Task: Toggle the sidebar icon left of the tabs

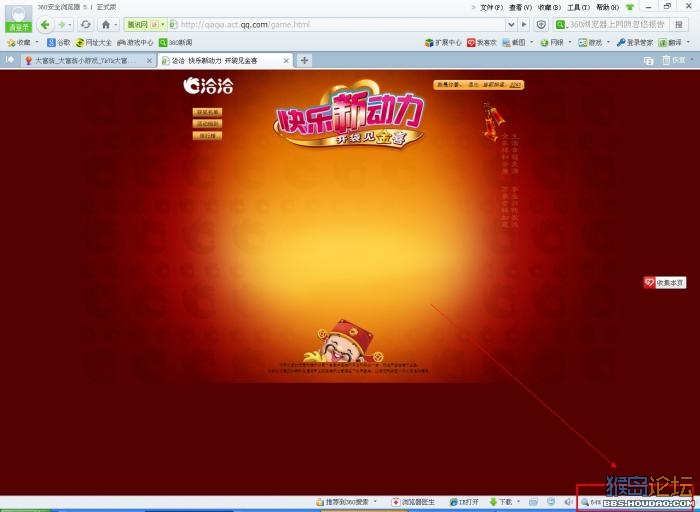Action: (9, 60)
